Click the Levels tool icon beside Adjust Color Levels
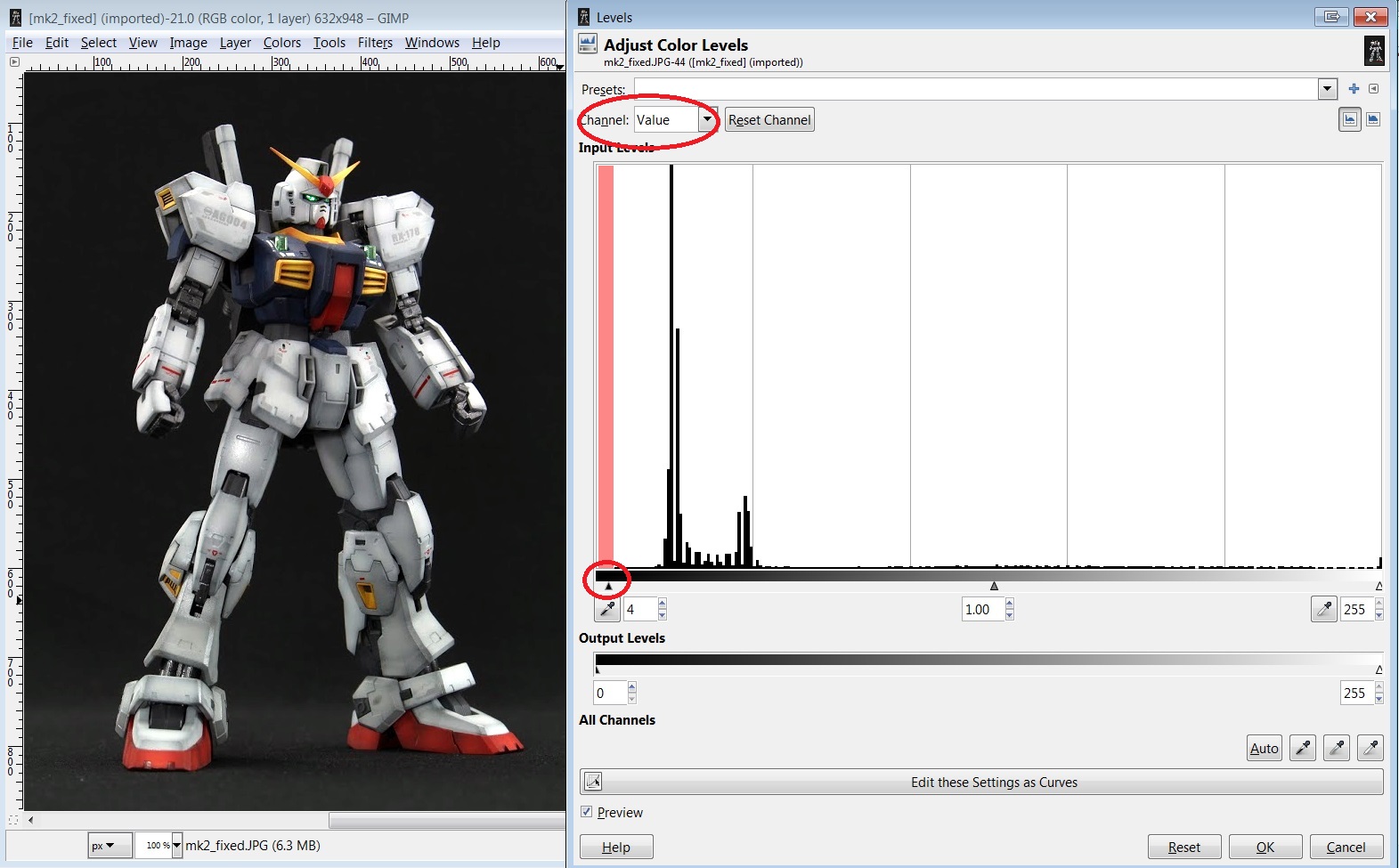1399x868 pixels. tap(588, 44)
